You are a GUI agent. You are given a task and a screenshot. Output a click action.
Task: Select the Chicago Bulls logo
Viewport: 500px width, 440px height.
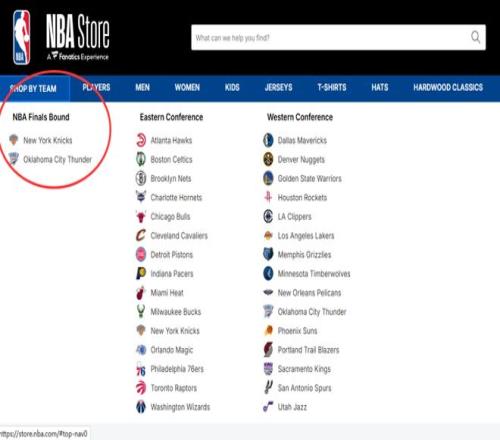pyautogui.click(x=141, y=216)
